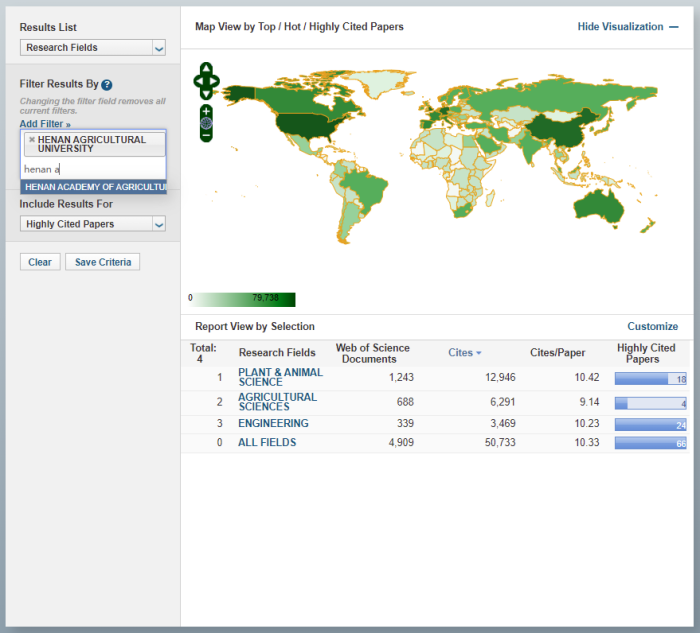Click the Research Fields column header
This screenshot has height=633, width=700.
click(x=277, y=353)
